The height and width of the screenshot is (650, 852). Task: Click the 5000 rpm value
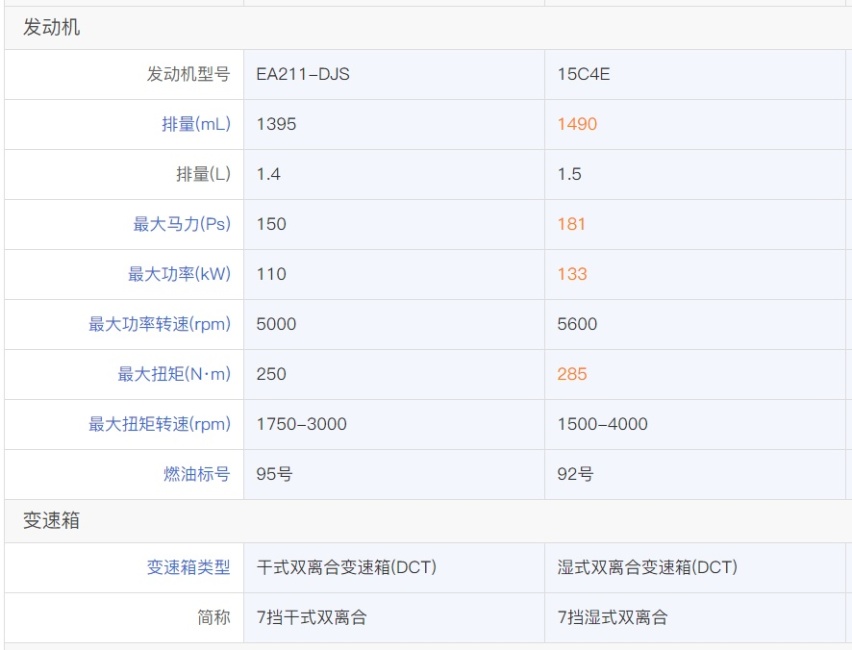click(x=276, y=324)
